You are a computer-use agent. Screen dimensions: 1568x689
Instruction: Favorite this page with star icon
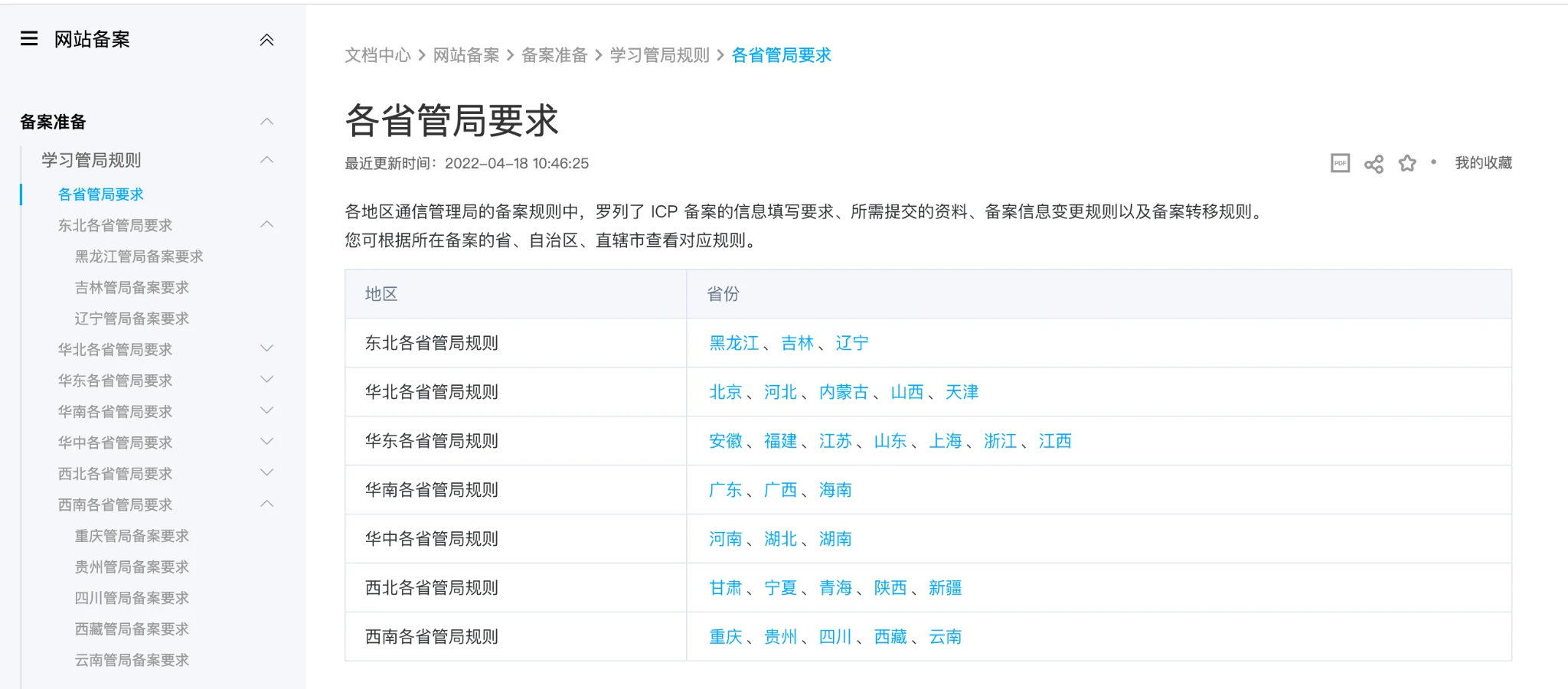(x=1407, y=163)
